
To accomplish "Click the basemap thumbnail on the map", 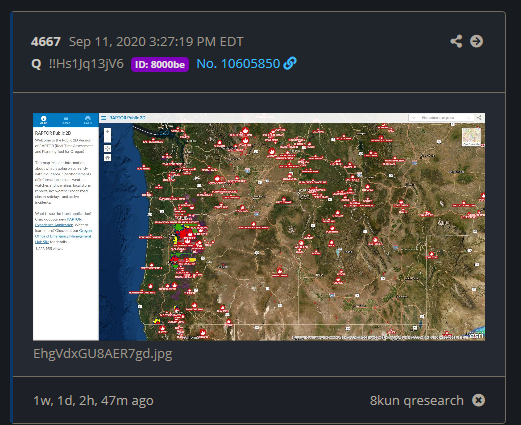I will pyautogui.click(x=471, y=137).
